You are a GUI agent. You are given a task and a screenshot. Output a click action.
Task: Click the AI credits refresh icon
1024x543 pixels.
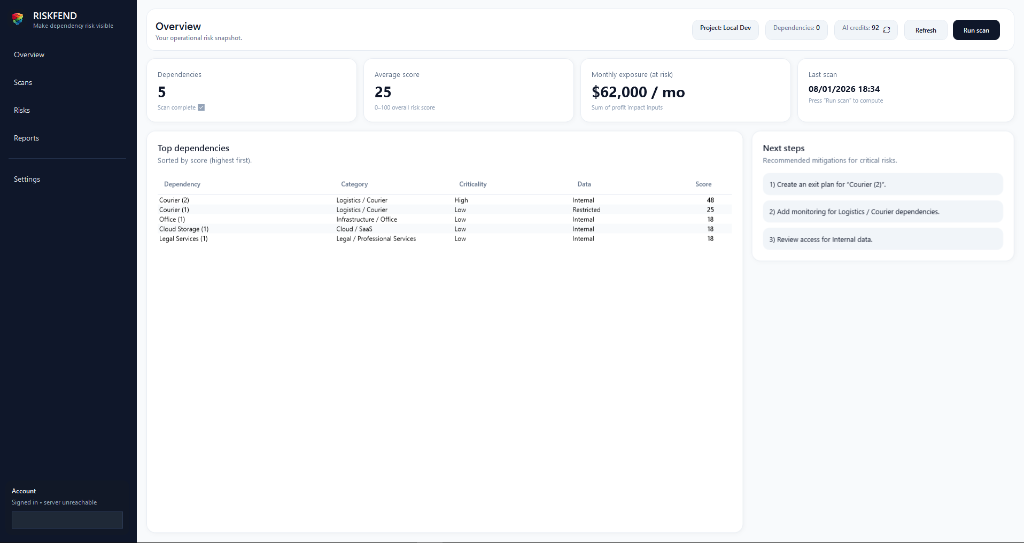pyautogui.click(x=886, y=29)
